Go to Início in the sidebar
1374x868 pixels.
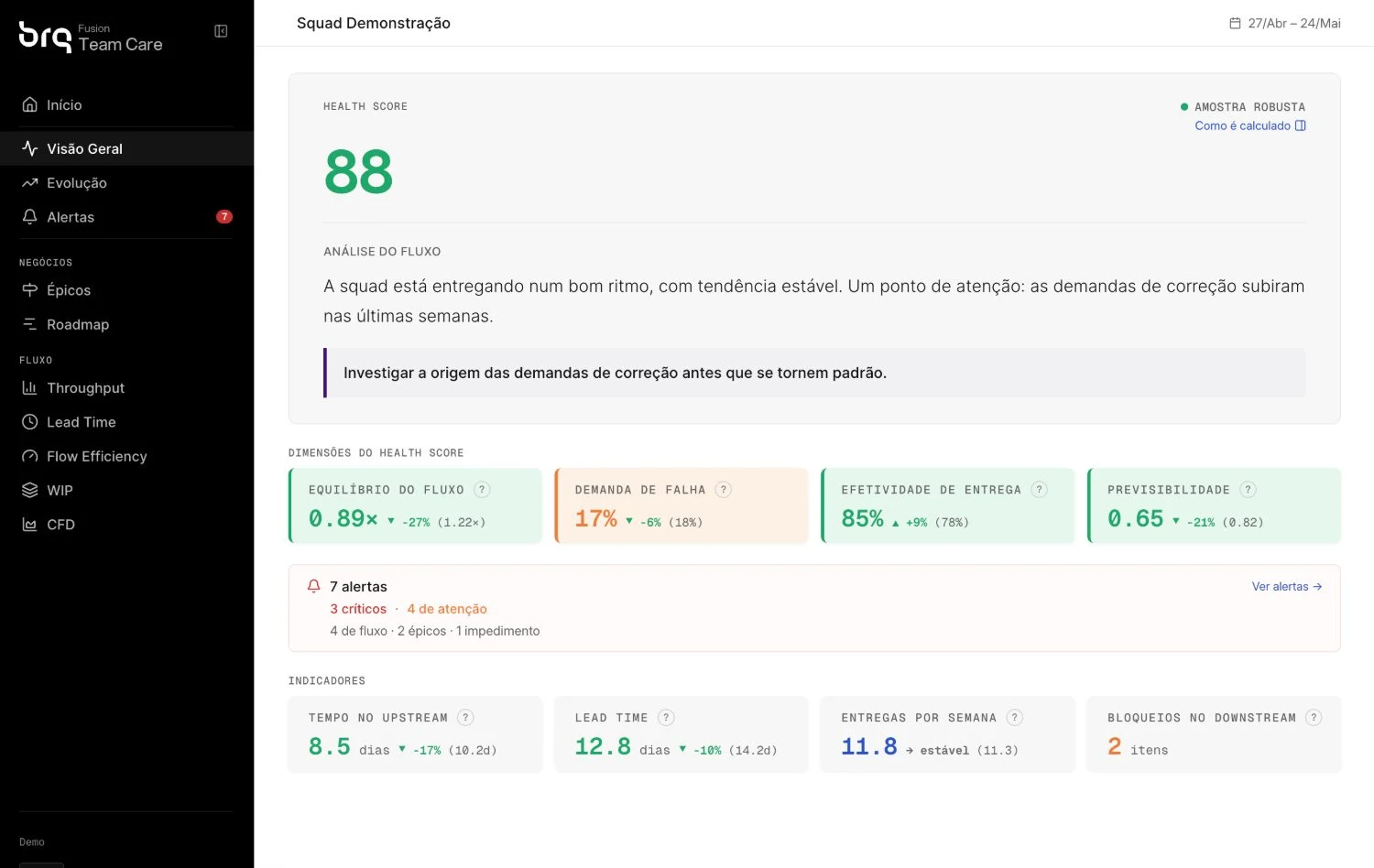click(x=126, y=105)
